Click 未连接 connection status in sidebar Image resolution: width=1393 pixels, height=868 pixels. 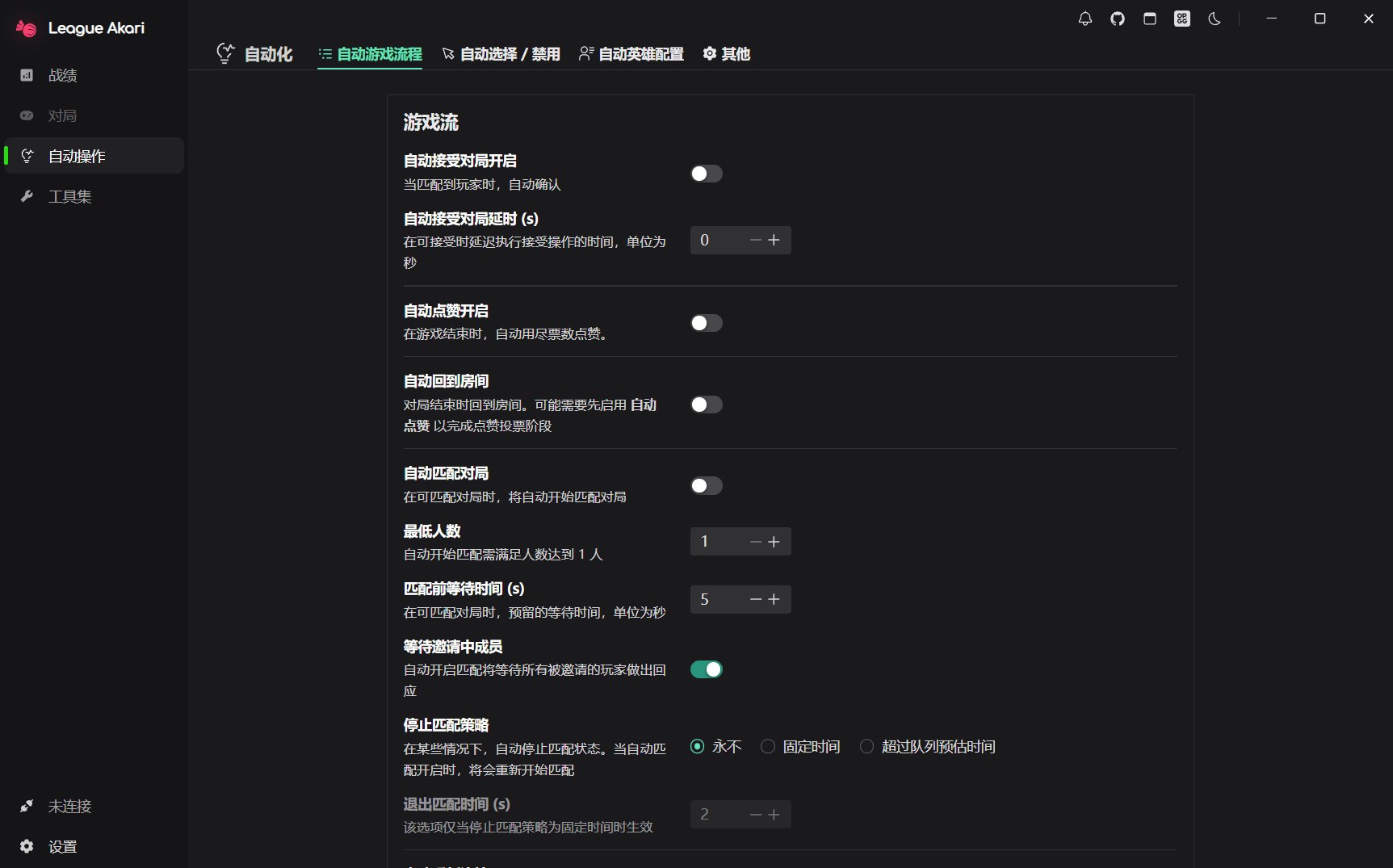point(69,806)
